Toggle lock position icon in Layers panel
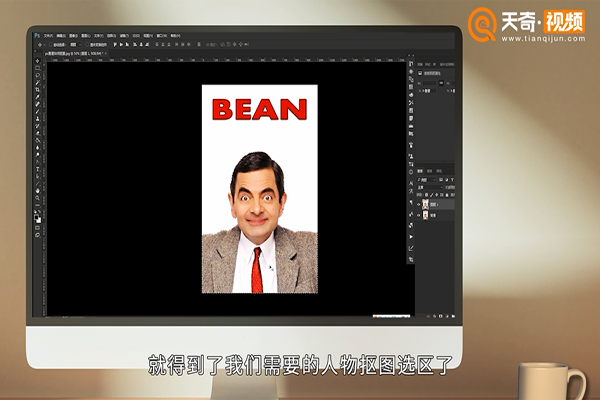 click(x=436, y=195)
